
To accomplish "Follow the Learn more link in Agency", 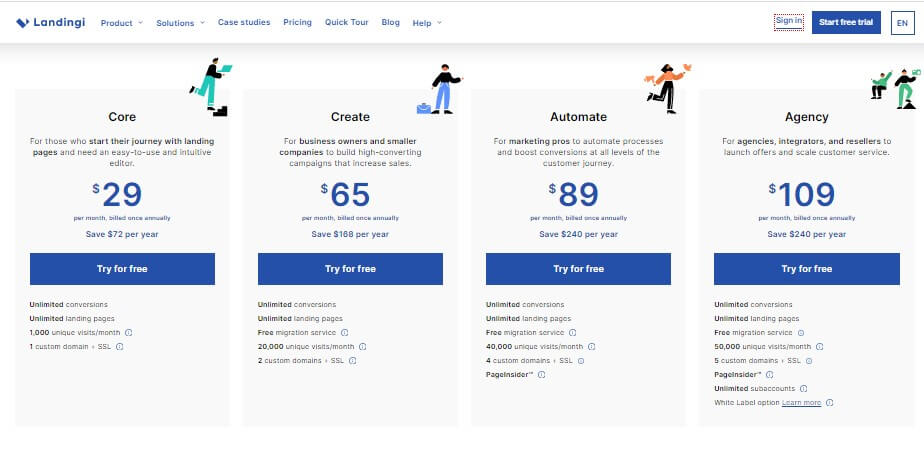I will [801, 403].
